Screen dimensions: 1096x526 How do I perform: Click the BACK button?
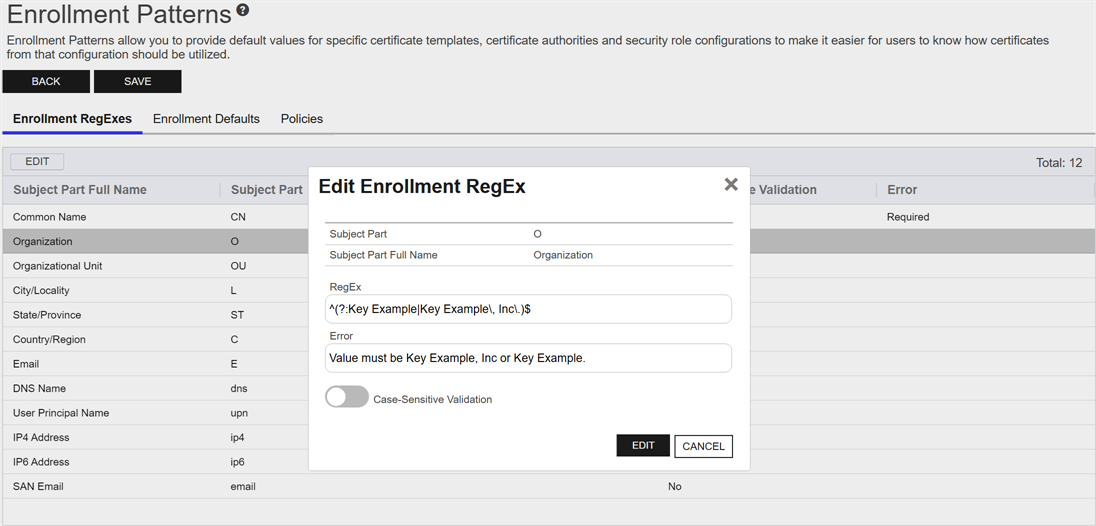coord(46,82)
